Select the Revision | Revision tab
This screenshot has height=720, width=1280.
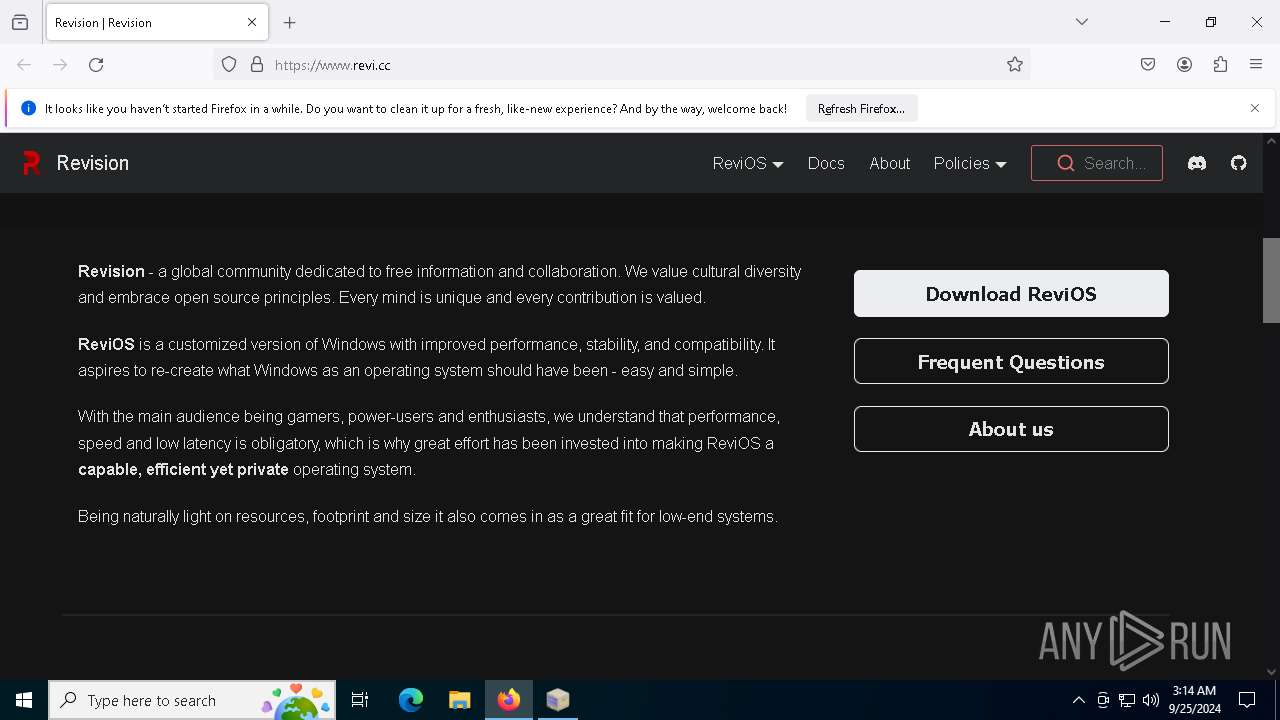(156, 22)
